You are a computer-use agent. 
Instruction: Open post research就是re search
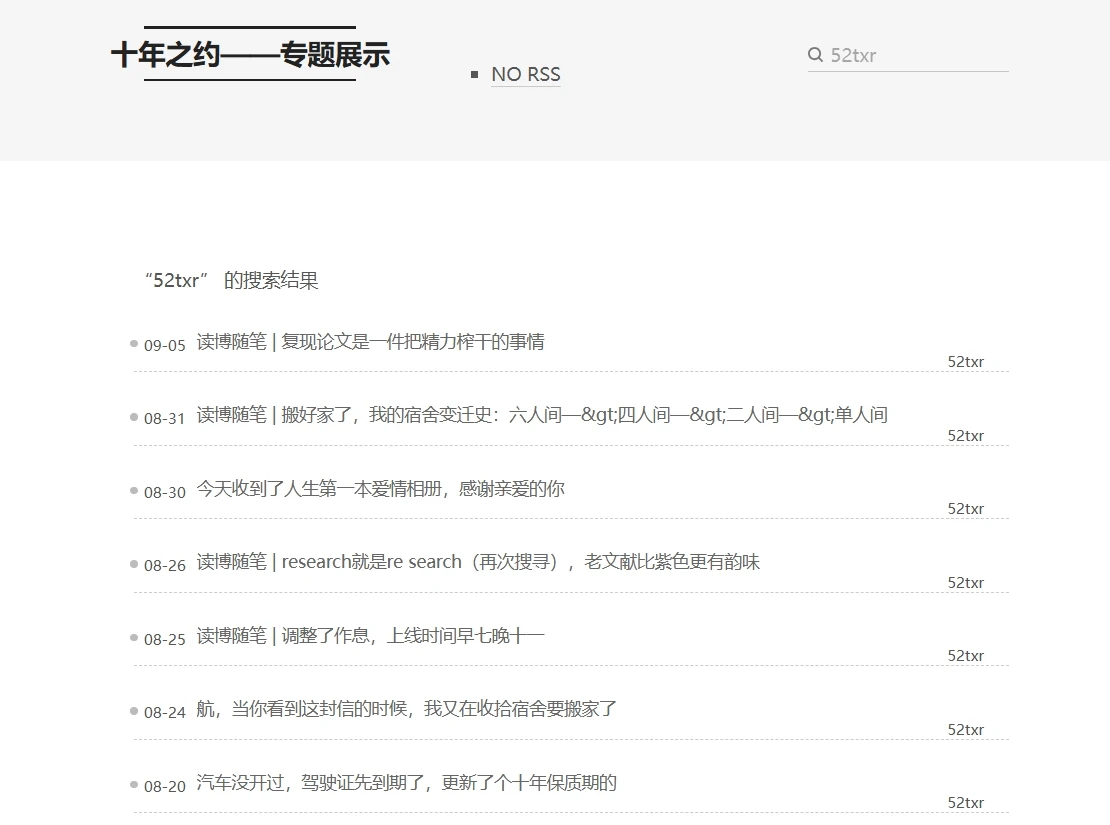478,562
